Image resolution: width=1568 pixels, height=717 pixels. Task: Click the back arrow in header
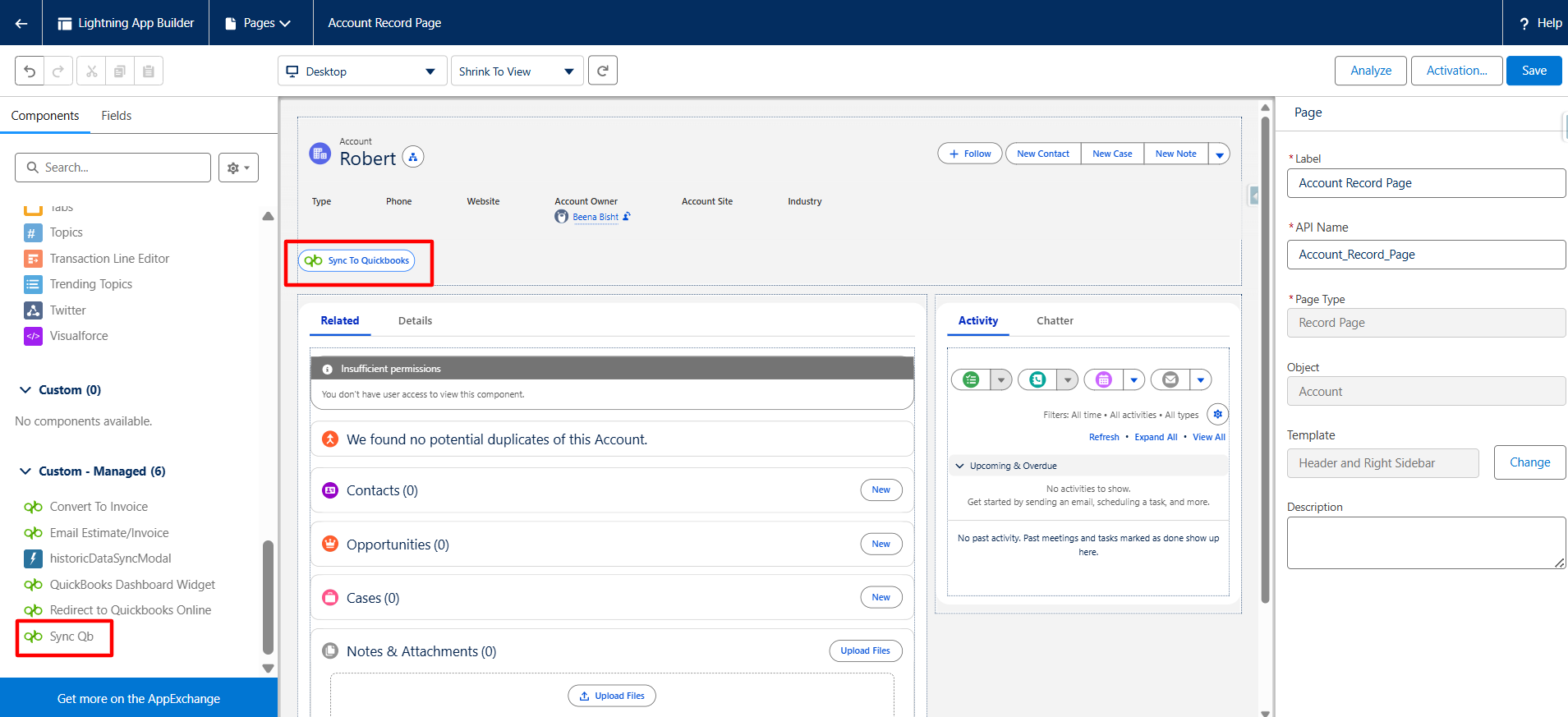[21, 23]
